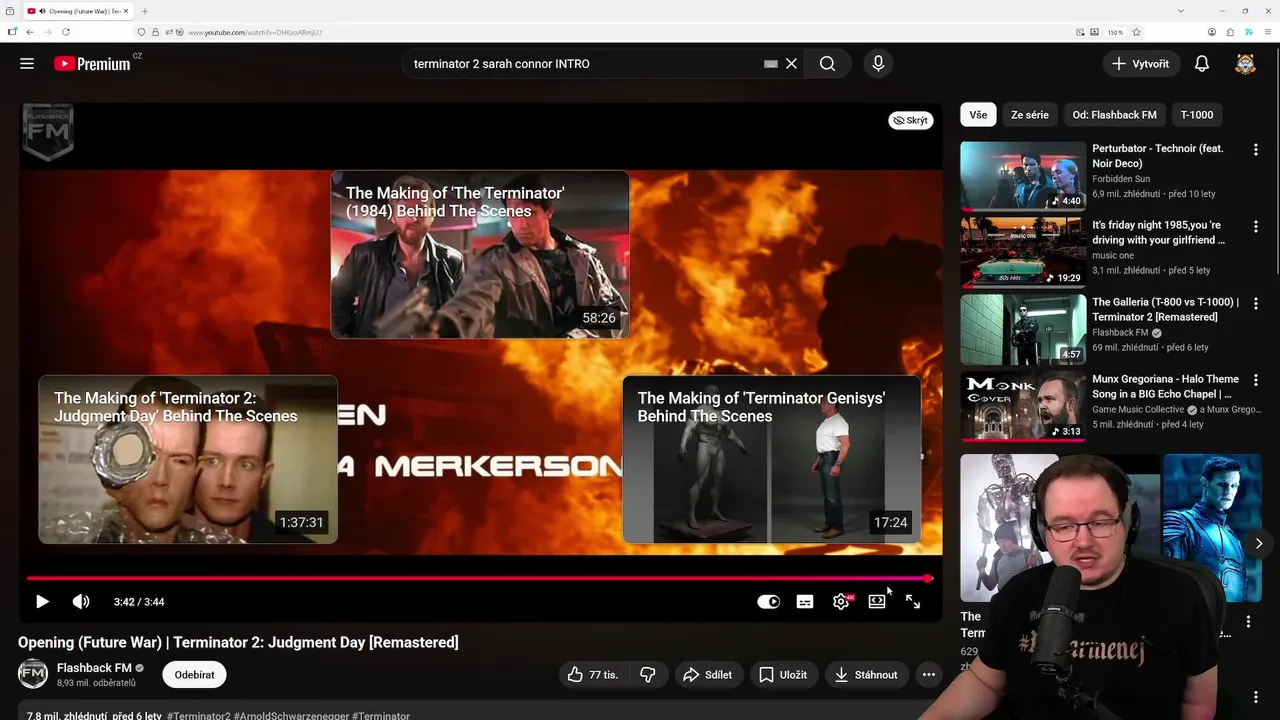Image resolution: width=1280 pixels, height=720 pixels.
Task: Click the magnifier search button
Action: point(827,64)
